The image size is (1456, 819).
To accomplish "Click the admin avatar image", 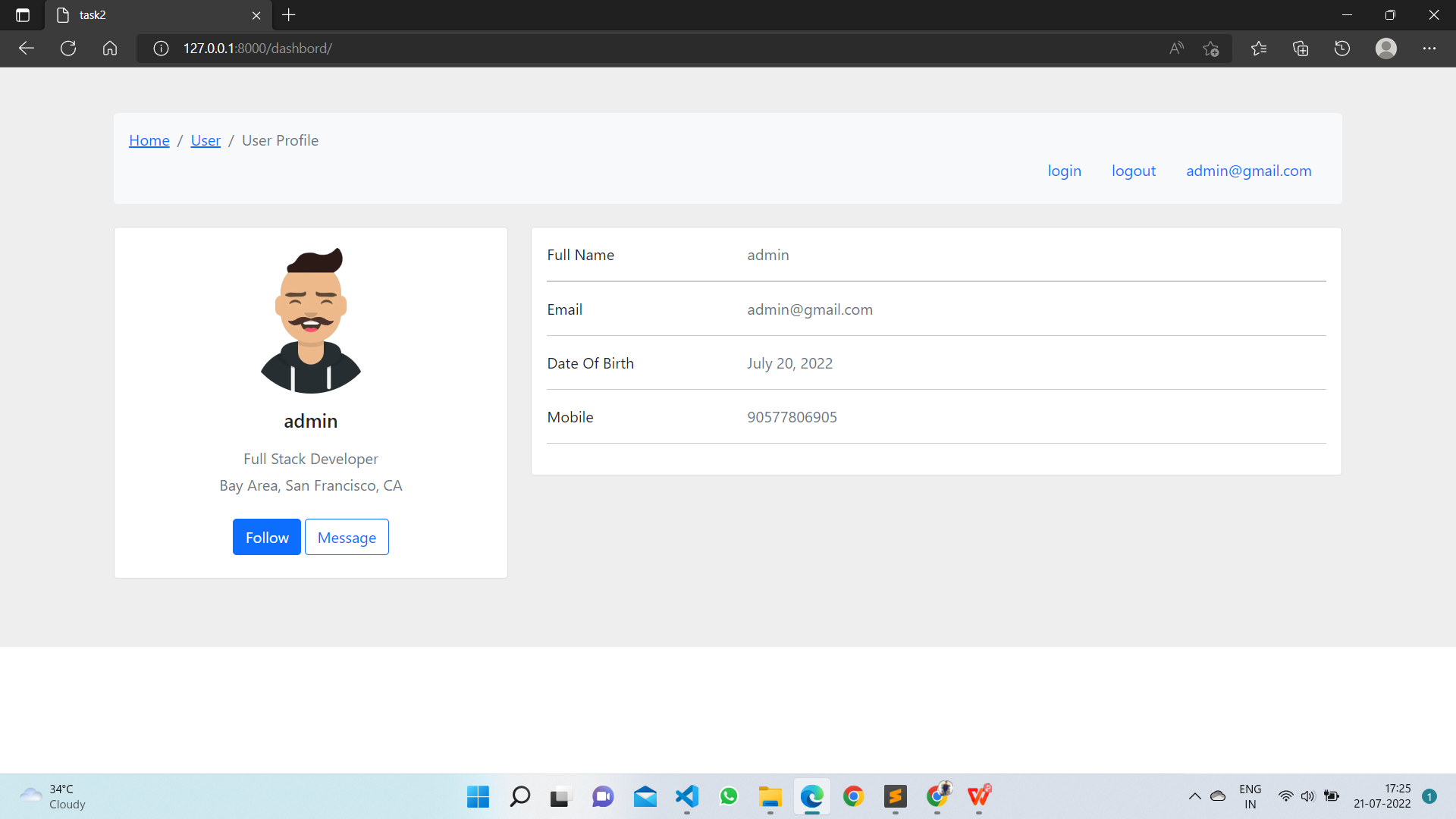I will pyautogui.click(x=311, y=320).
